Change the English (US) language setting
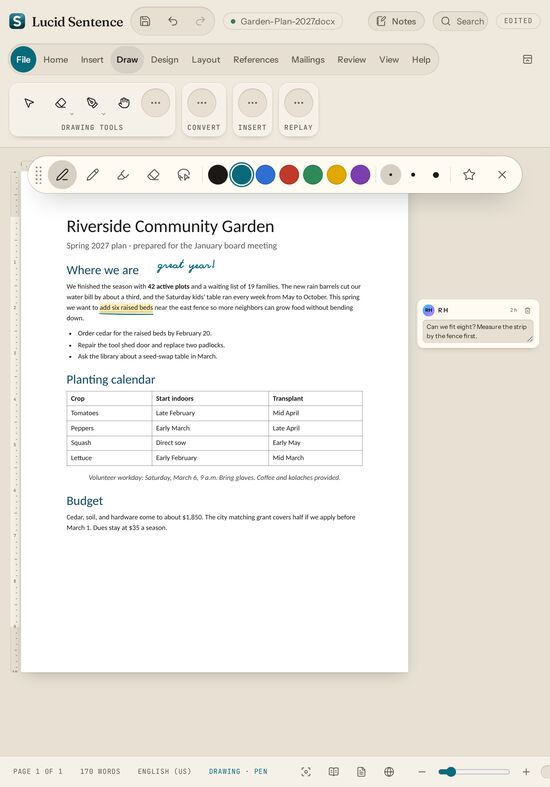550x787 pixels. point(165,771)
